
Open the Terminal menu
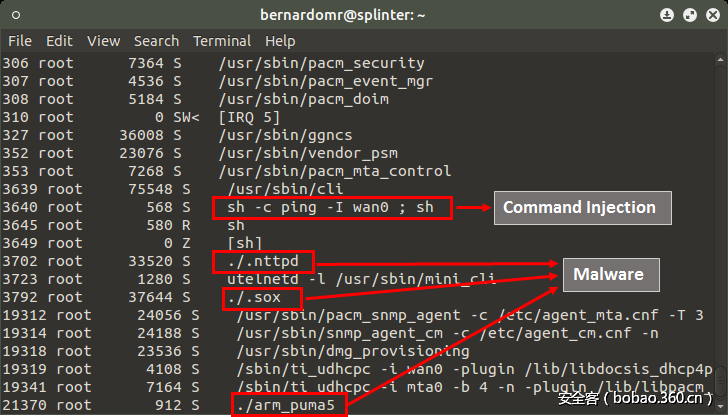[222, 41]
